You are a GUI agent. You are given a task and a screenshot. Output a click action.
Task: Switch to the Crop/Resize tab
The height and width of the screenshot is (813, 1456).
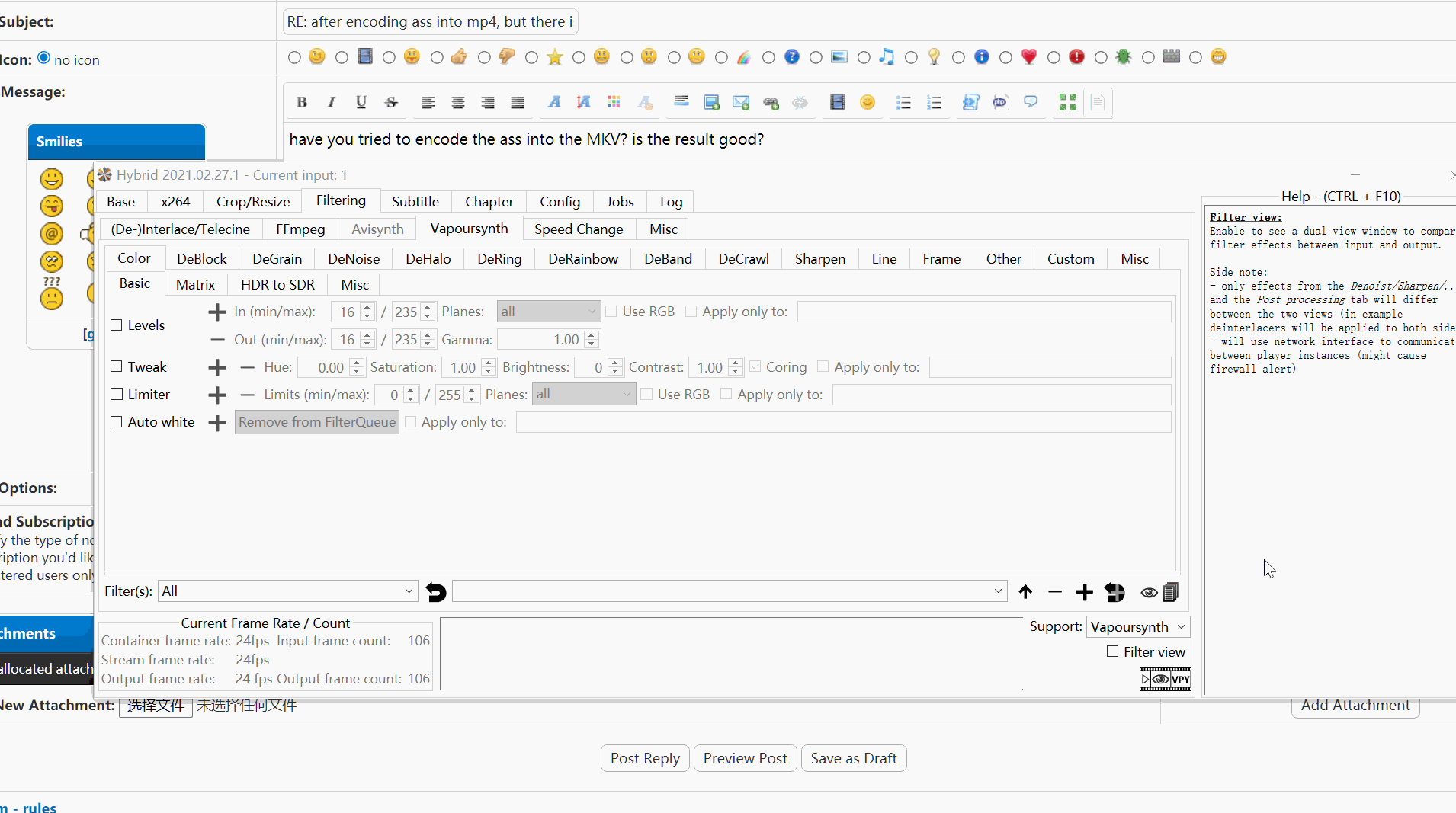click(253, 202)
